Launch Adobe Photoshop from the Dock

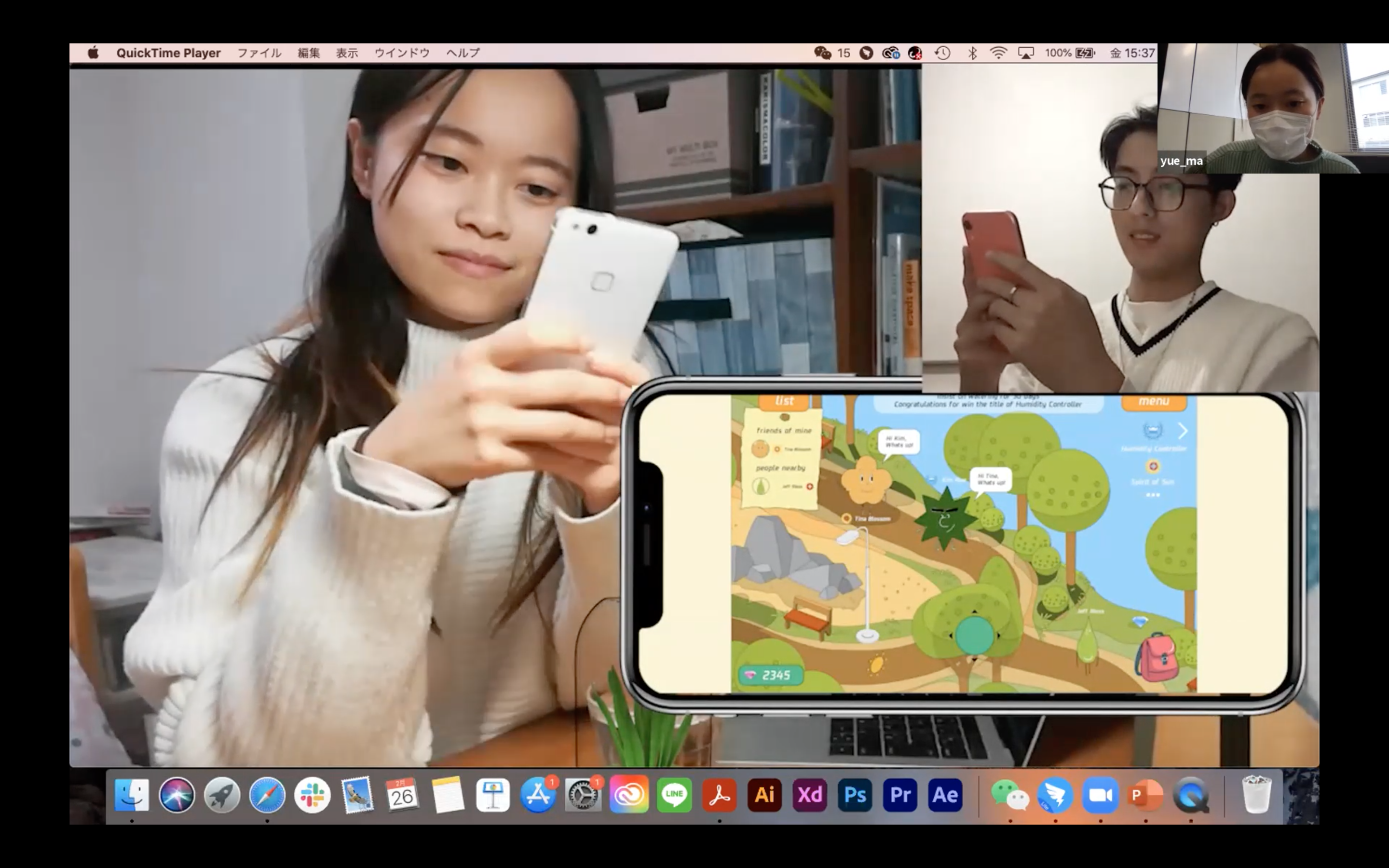click(855, 795)
